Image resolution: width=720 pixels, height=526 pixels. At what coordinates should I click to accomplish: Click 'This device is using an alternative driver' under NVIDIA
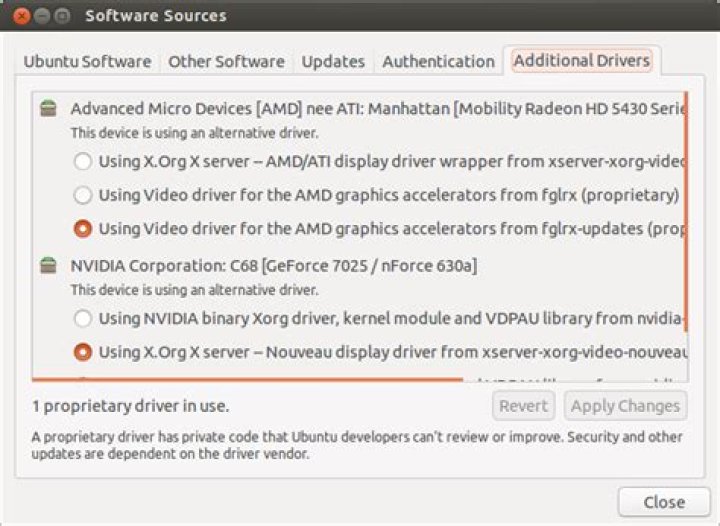pos(194,290)
